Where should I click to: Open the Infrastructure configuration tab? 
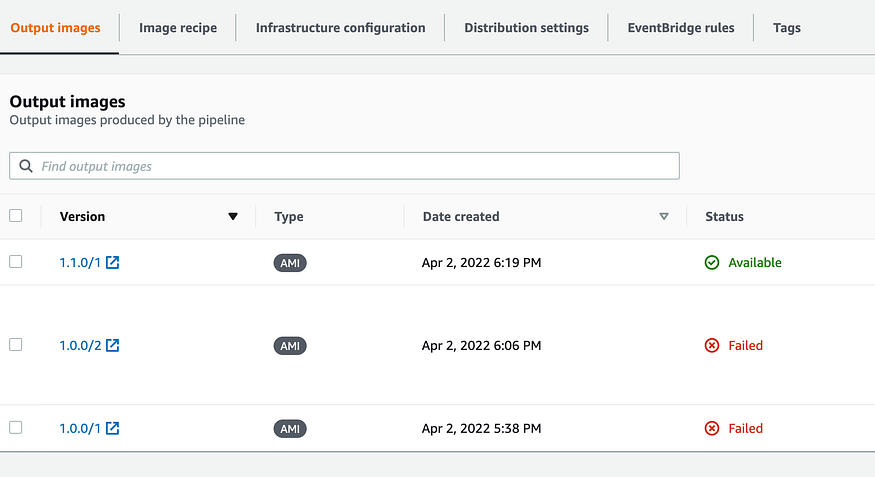(340, 28)
